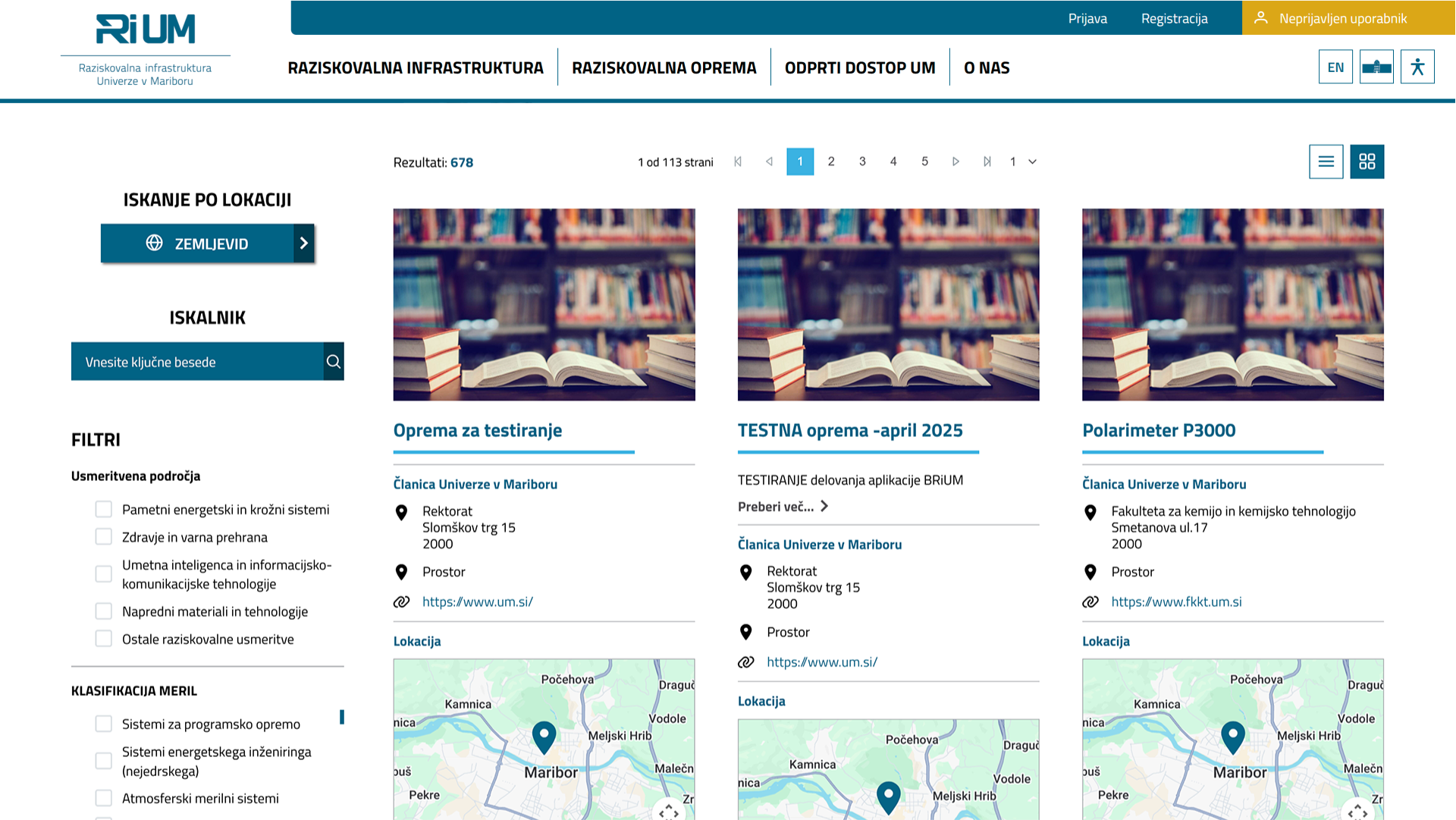Screen dimensions: 1456x820
Task: Tick Atmosferski merilni sistemi checkbox
Action: [104, 798]
